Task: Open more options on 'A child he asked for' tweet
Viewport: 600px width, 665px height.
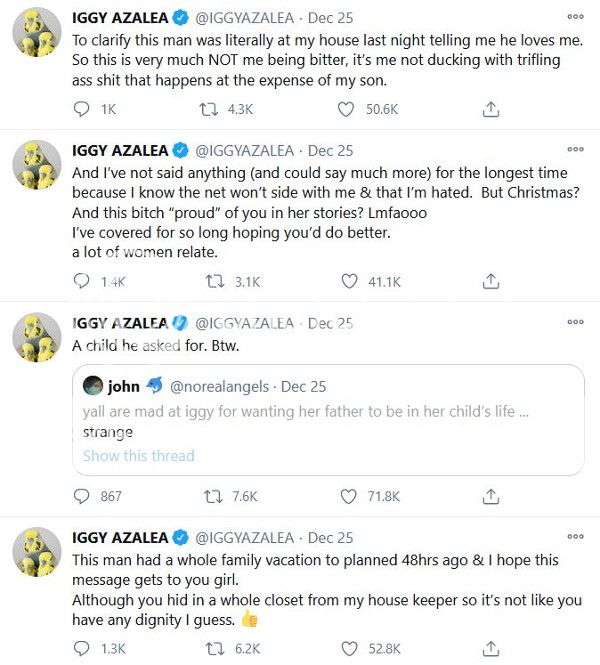Action: (x=575, y=322)
